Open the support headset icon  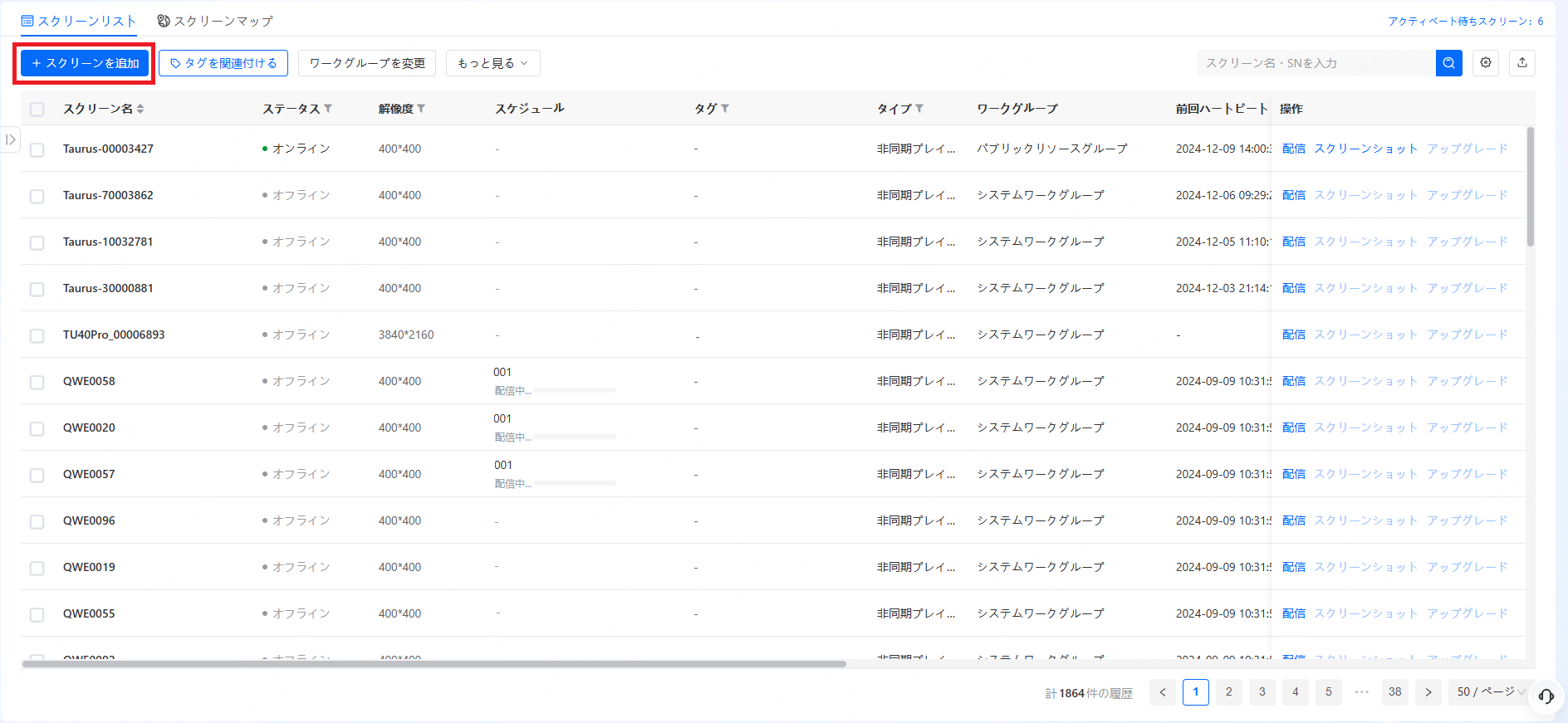point(1546,696)
